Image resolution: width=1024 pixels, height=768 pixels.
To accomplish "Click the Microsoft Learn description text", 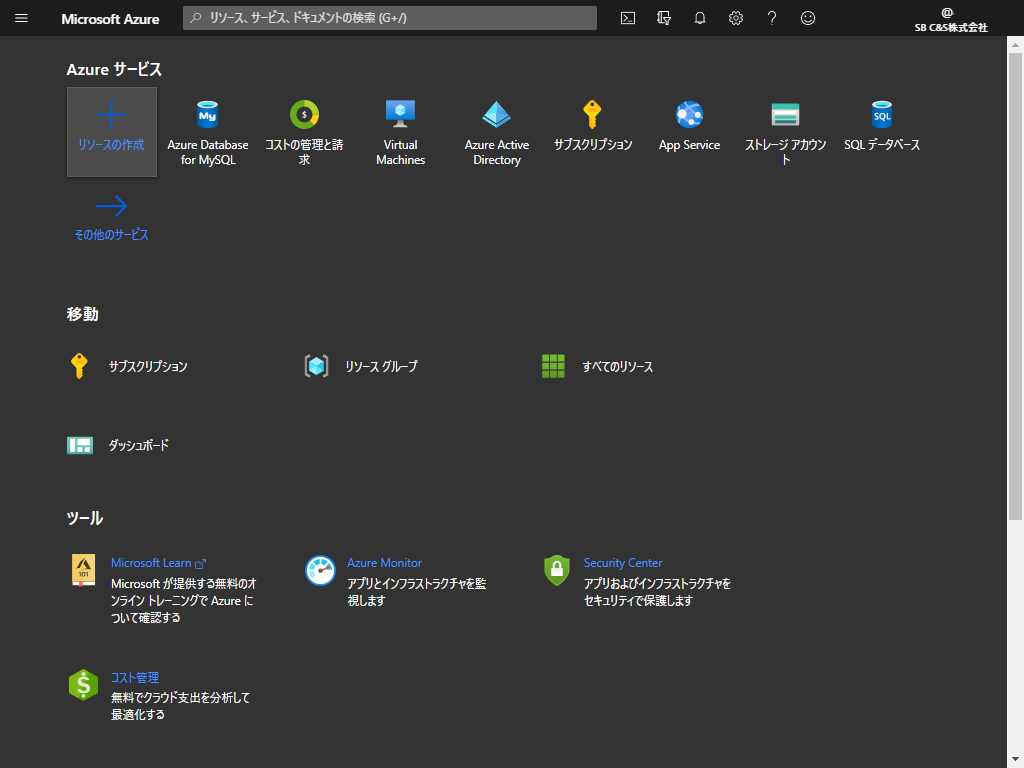I will click(184, 601).
